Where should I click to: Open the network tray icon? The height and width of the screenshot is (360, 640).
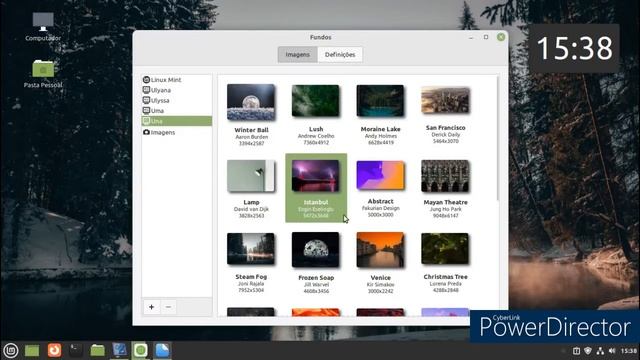click(x=600, y=351)
